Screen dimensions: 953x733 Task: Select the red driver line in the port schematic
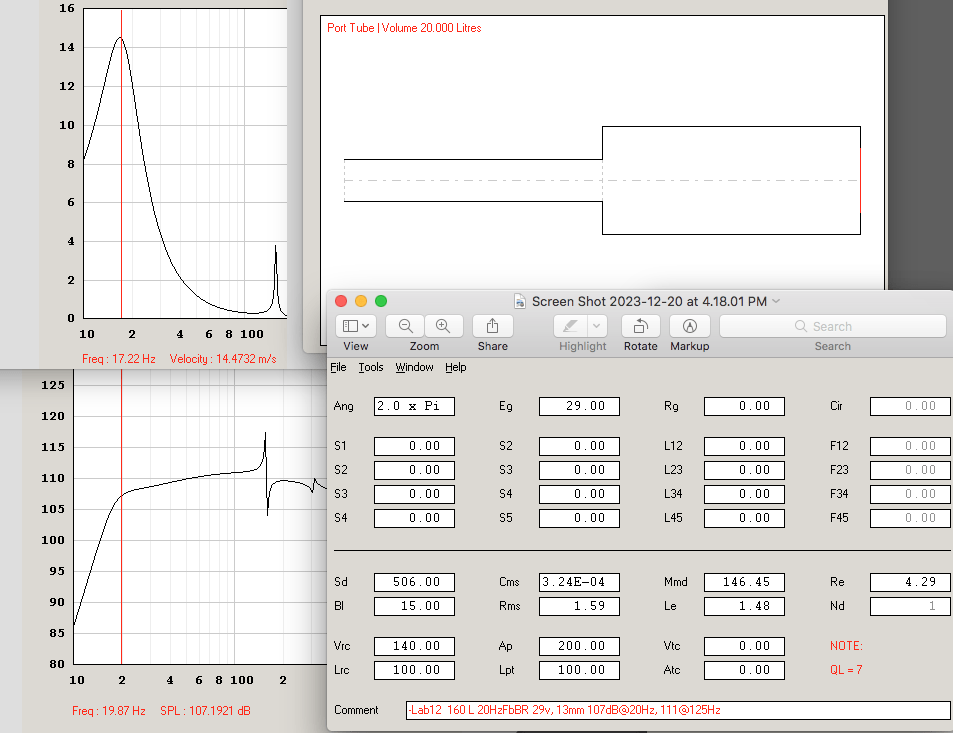point(860,181)
